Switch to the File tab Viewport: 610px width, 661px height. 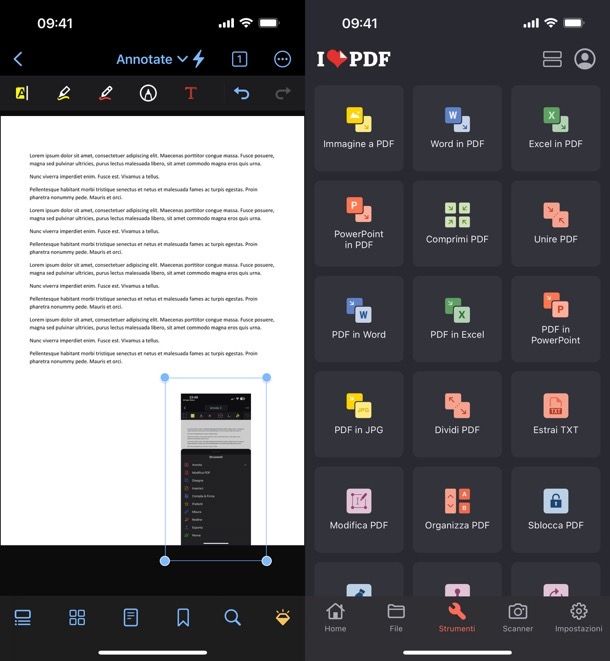coord(396,618)
